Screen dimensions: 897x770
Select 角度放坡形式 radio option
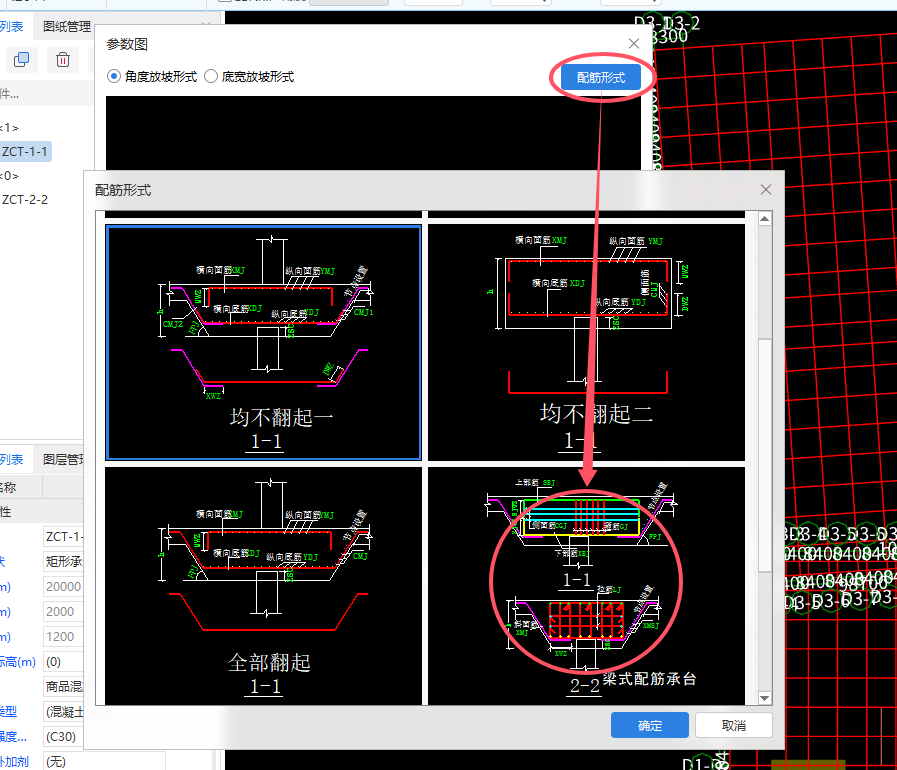point(153,77)
